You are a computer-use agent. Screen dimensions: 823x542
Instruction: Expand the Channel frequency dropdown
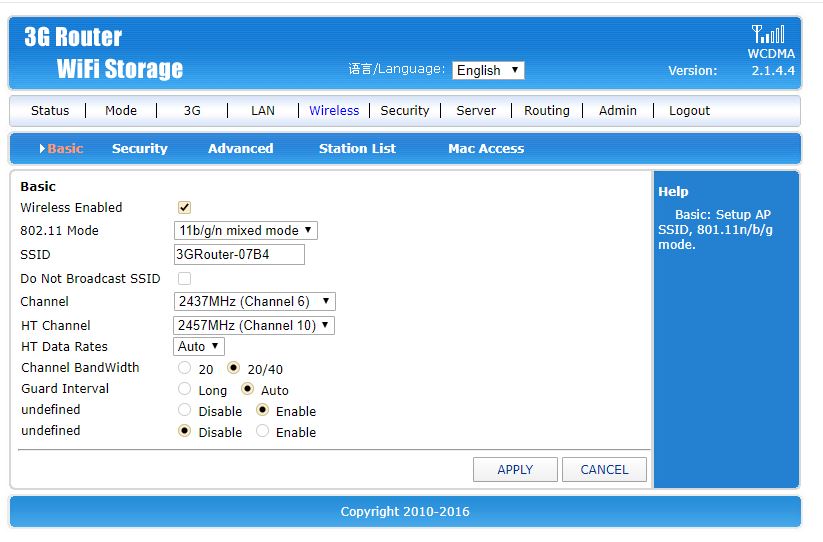[x=254, y=301]
